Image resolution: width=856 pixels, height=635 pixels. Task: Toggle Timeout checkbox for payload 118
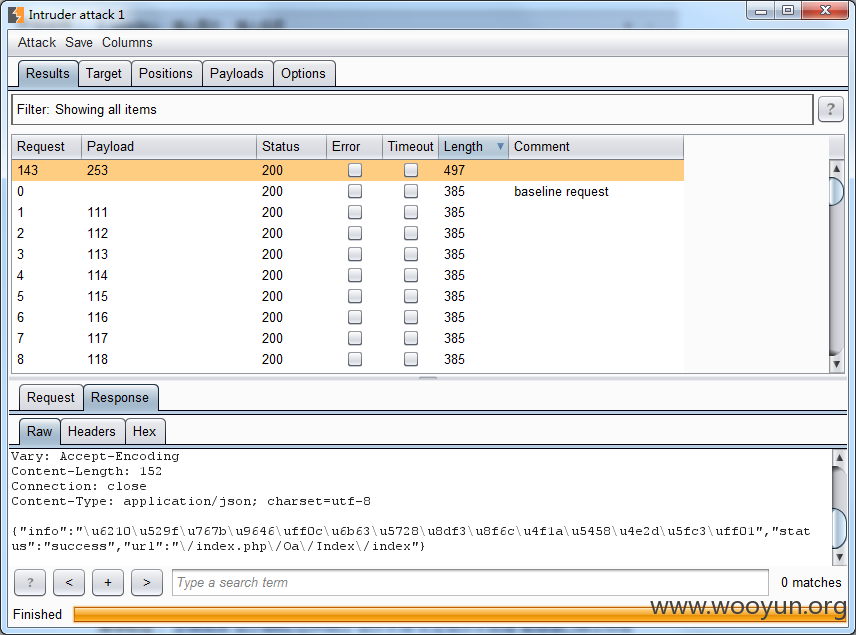[411, 359]
